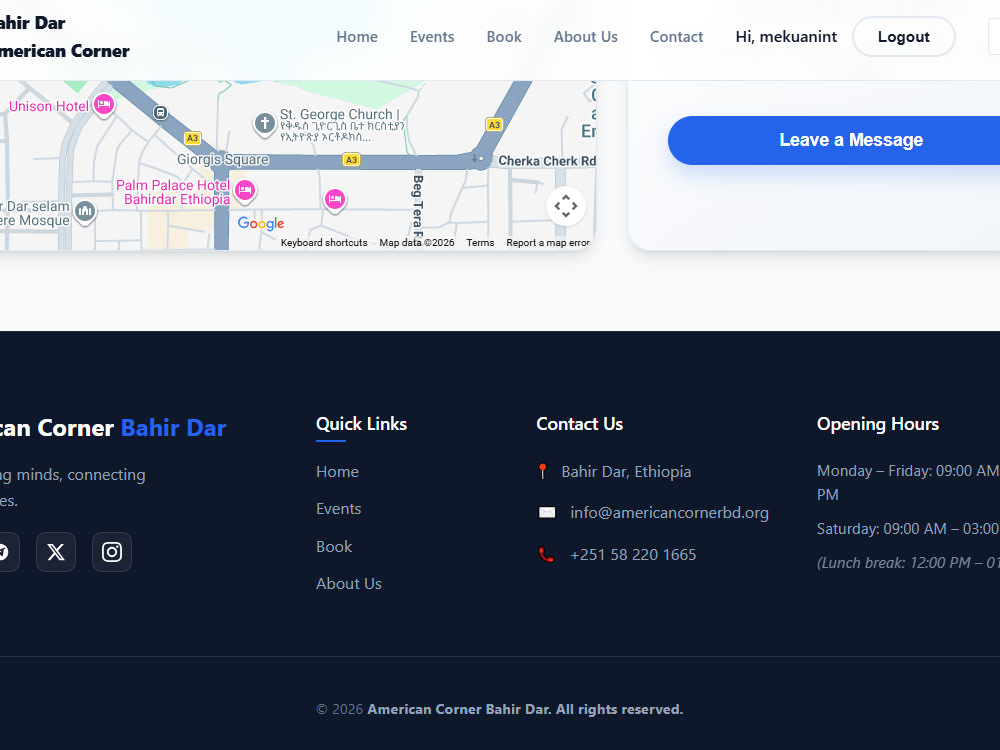1000x750 pixels.
Task: Click the unlabeled pink hotel pin on map
Action: click(335, 200)
